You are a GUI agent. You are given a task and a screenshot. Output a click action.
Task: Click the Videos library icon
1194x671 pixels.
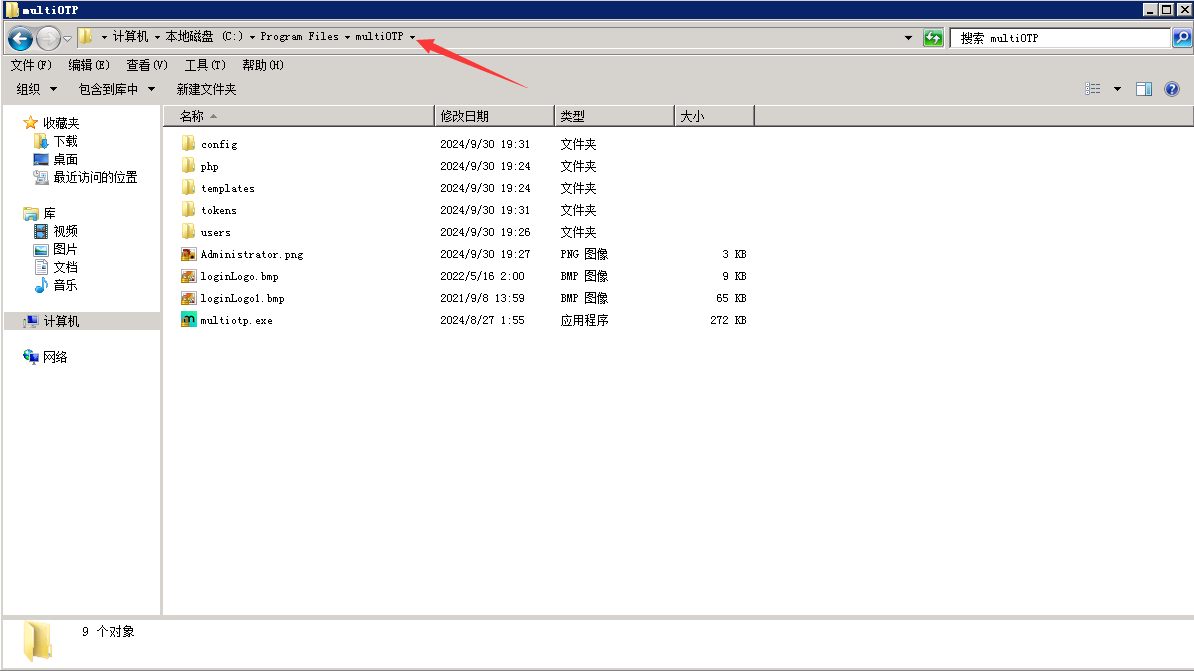[x=41, y=231]
